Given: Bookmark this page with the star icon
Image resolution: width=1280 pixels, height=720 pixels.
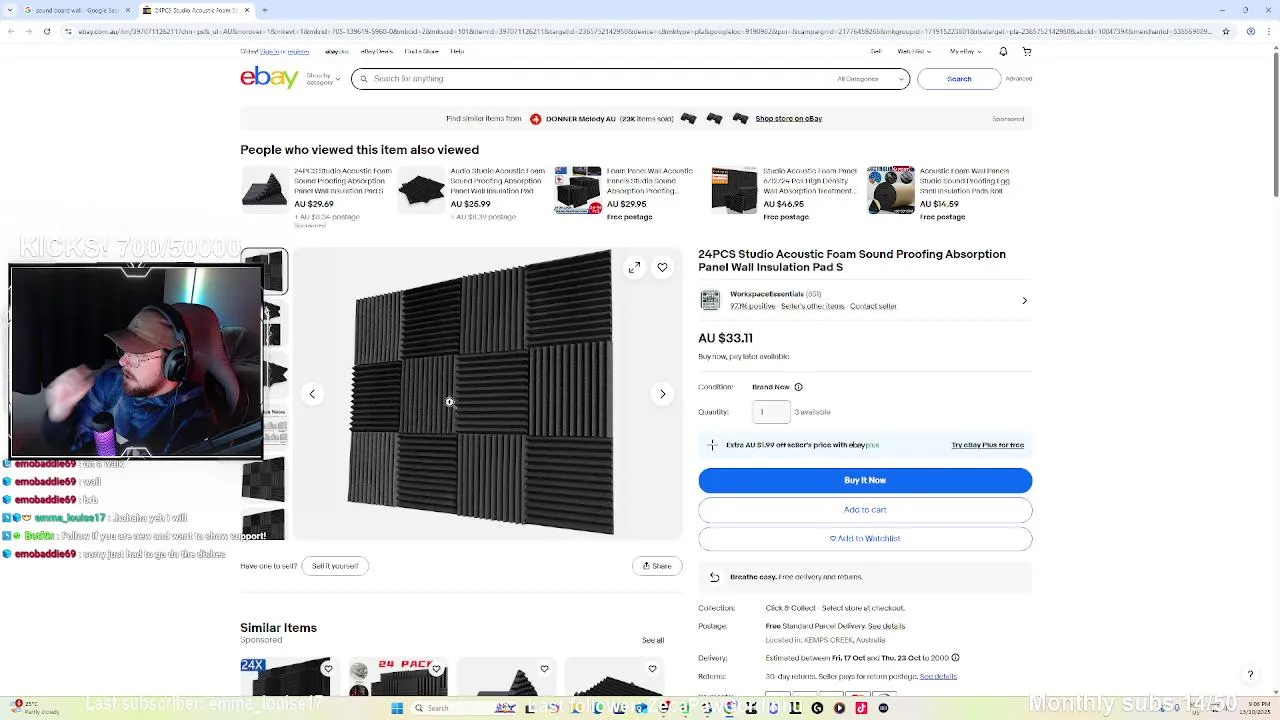Looking at the screenshot, I should tap(1226, 31).
